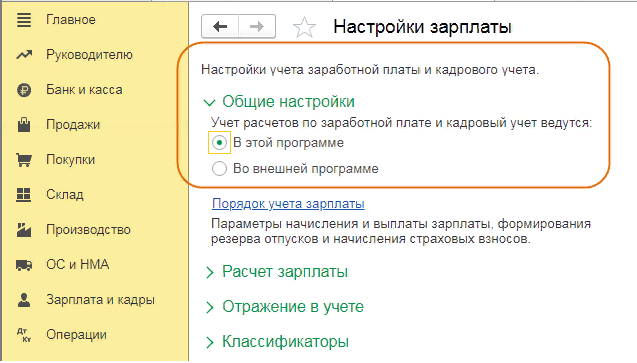This screenshot has width=637, height=363.
Task: Select the Покупки cart icon
Action: pyautogui.click(x=24, y=160)
